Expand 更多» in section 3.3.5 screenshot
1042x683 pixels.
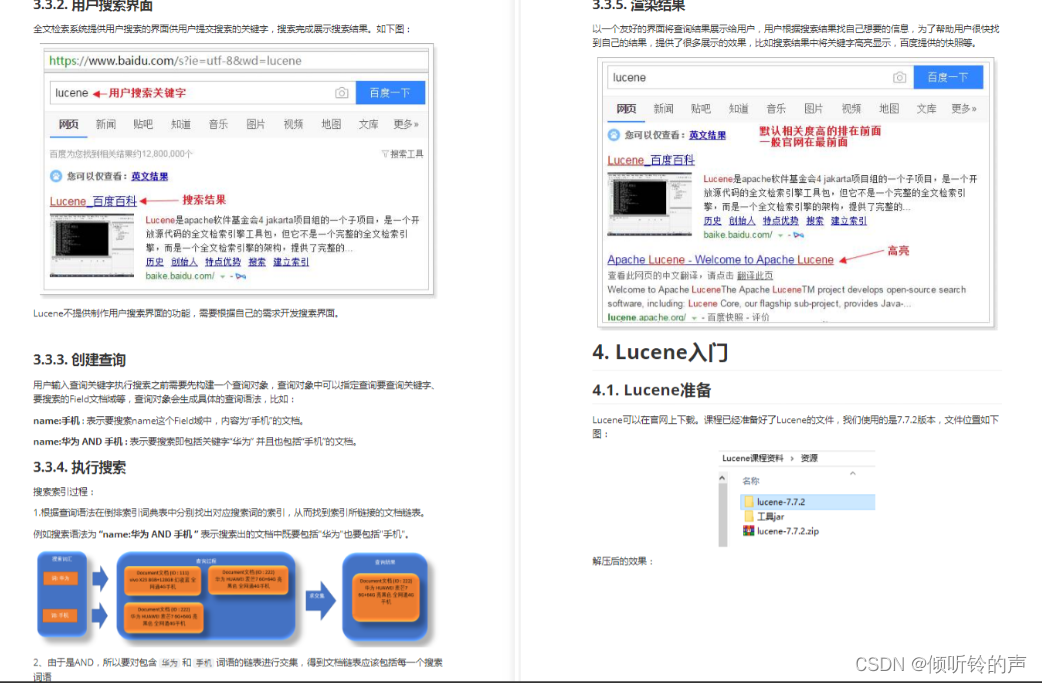point(964,109)
